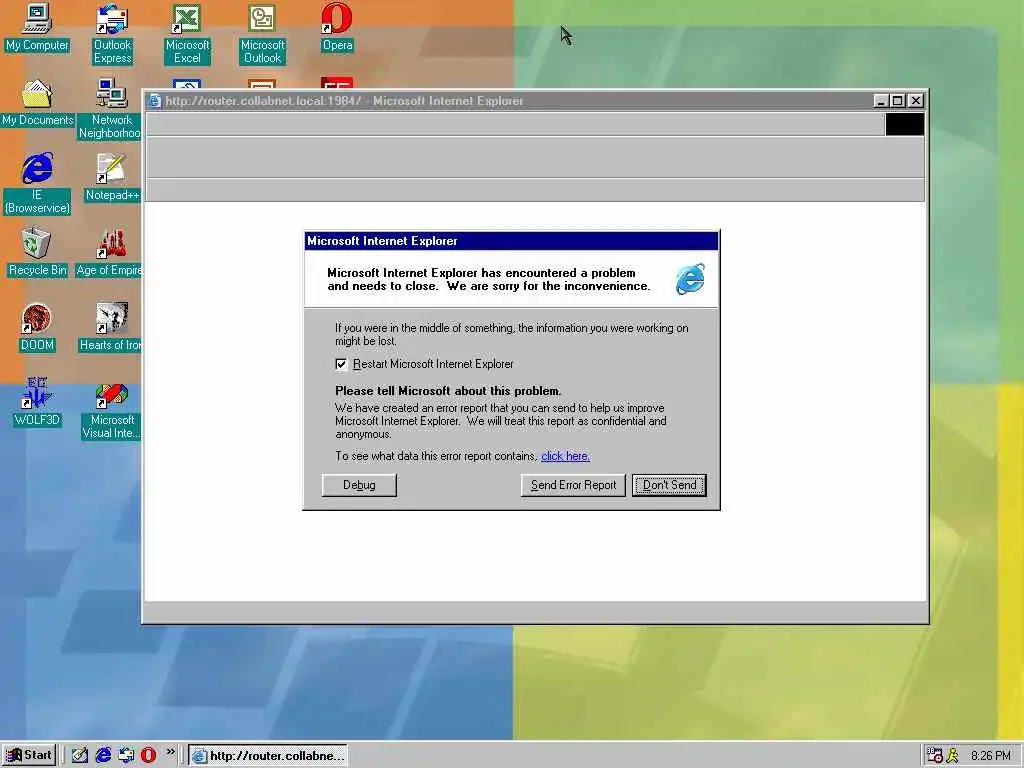1024x768 pixels.
Task: Select the IE (Browservice) desktop icon
Action: (37, 183)
